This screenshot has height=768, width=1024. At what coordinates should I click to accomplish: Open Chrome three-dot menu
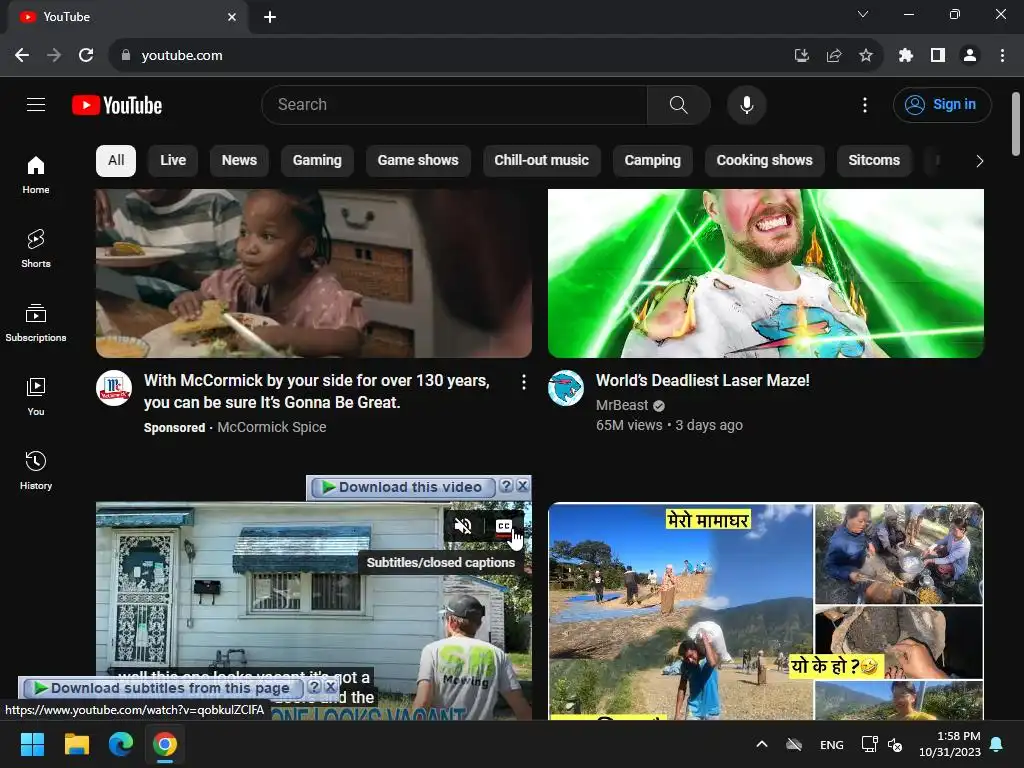(x=1002, y=56)
